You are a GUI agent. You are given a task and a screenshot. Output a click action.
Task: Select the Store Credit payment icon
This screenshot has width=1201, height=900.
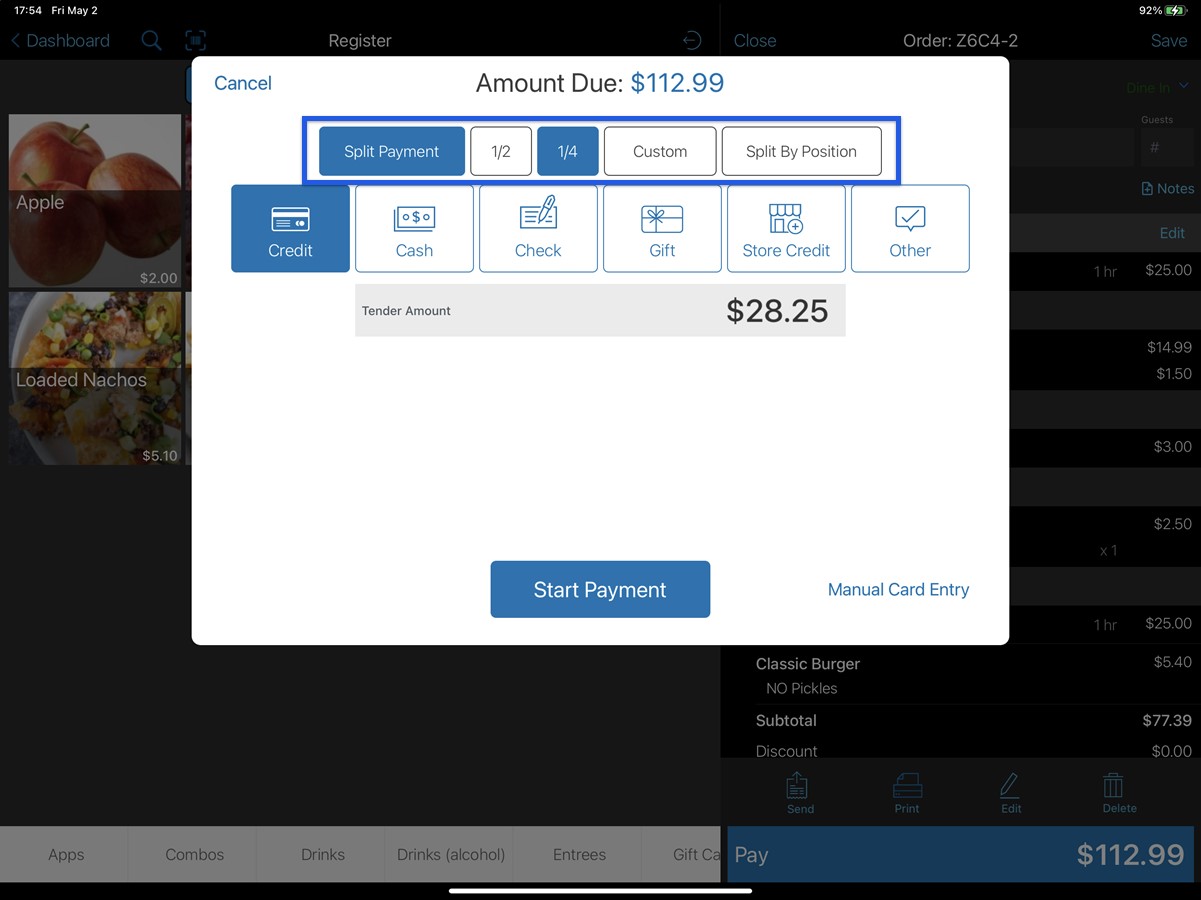786,228
